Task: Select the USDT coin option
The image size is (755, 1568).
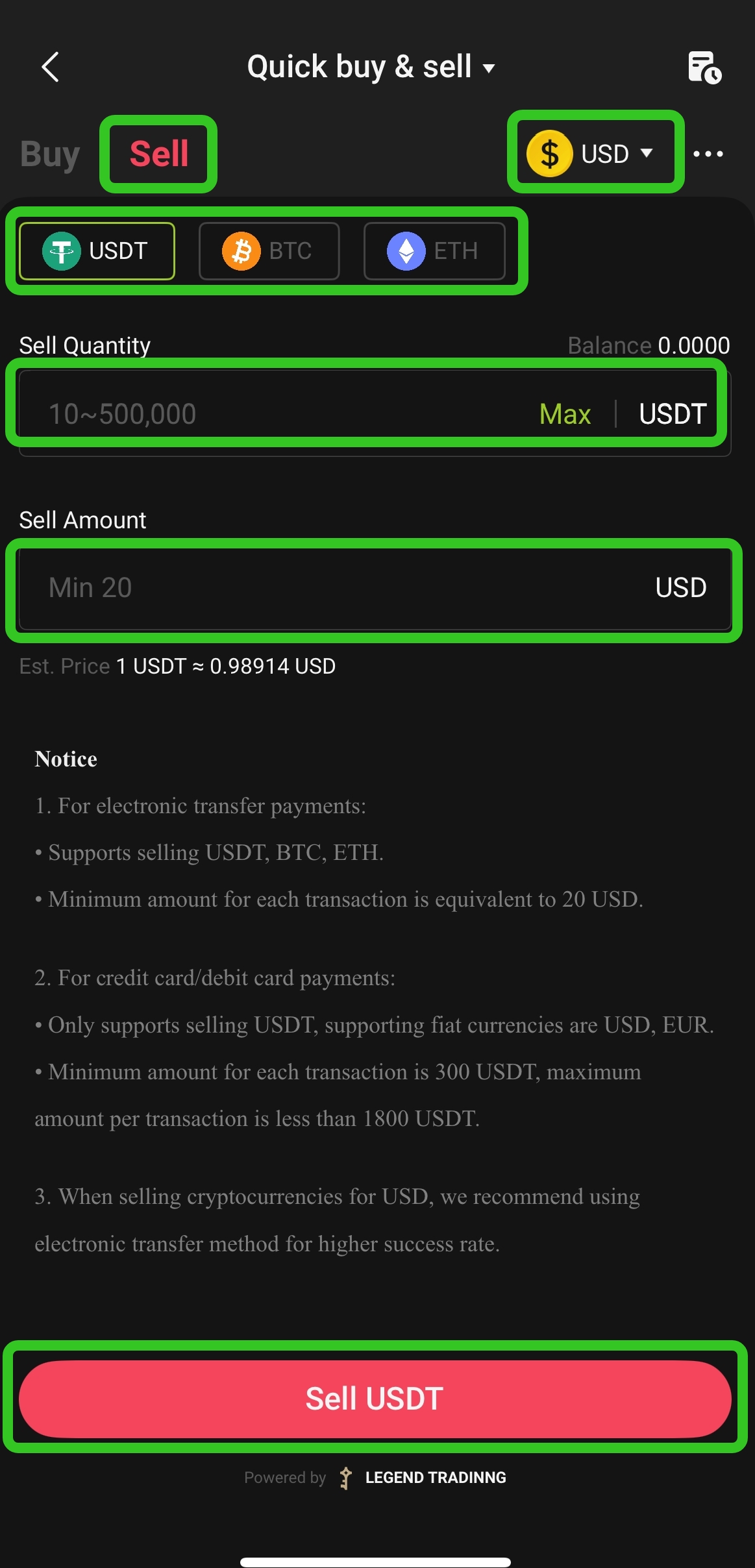Action: 97,251
